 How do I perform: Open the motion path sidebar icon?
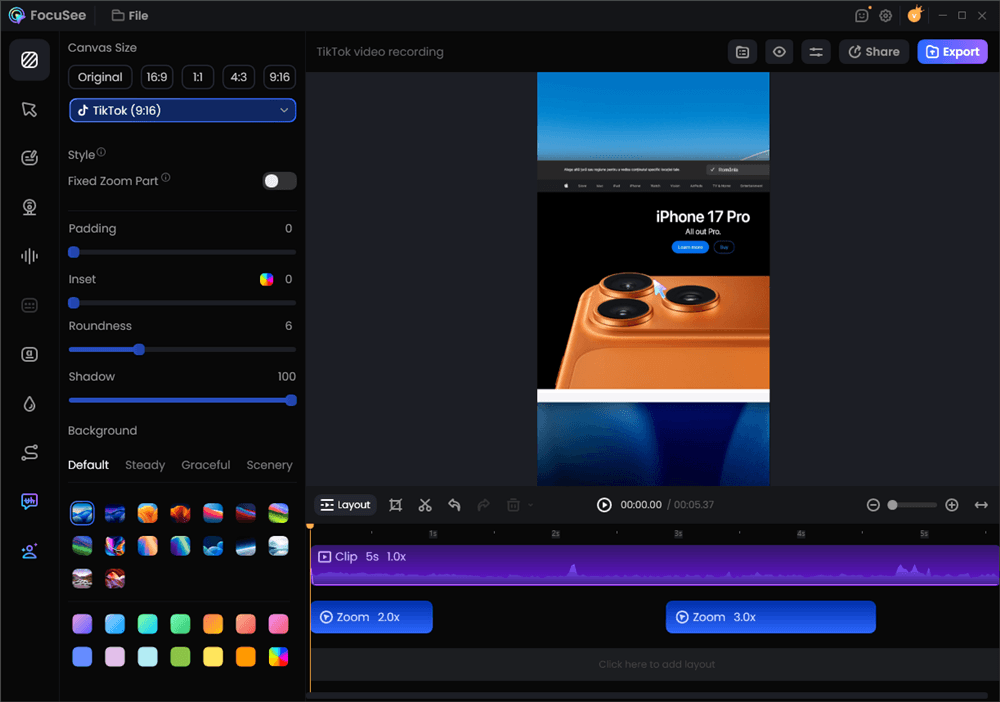click(29, 453)
